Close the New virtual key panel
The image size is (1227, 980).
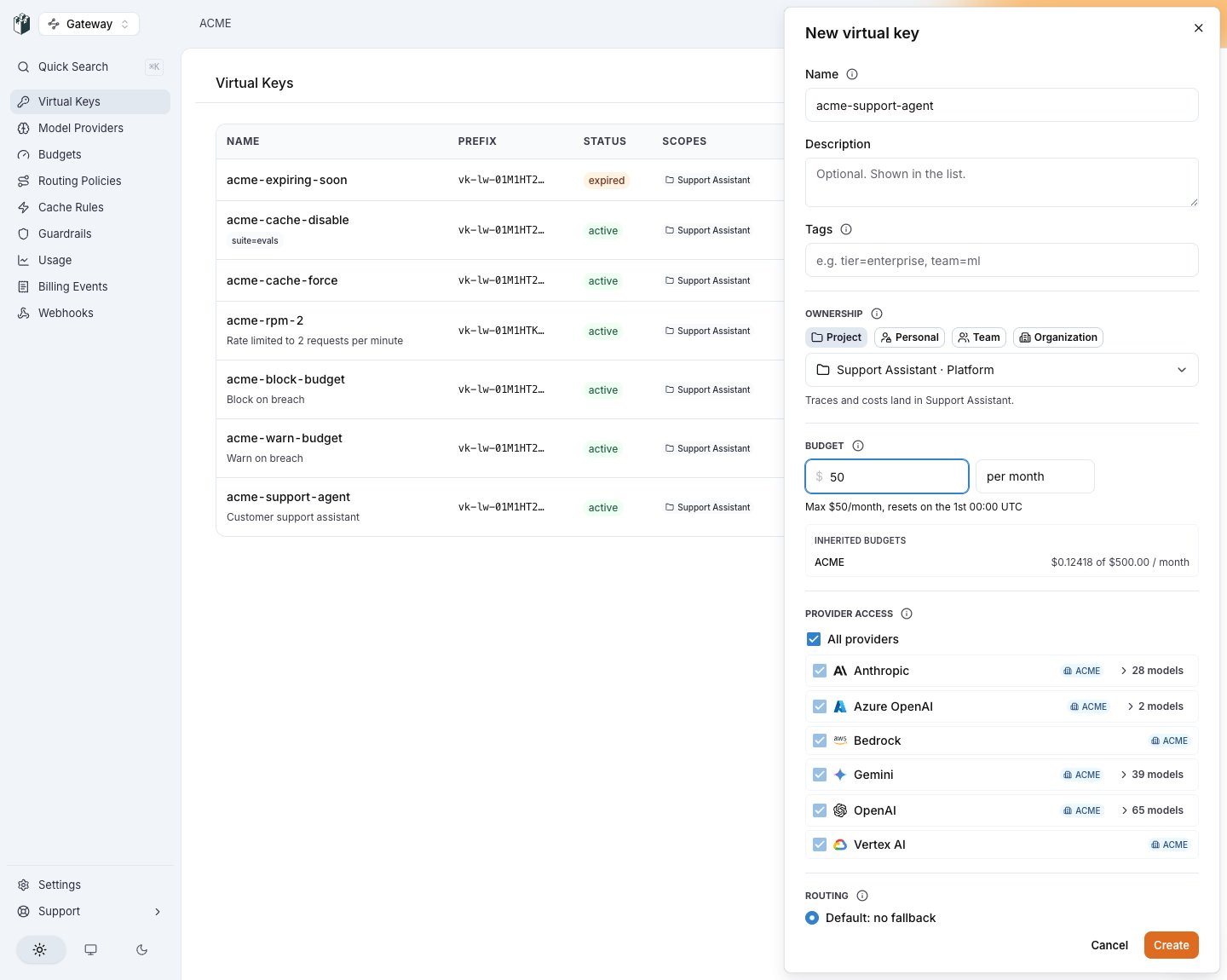(x=1198, y=28)
